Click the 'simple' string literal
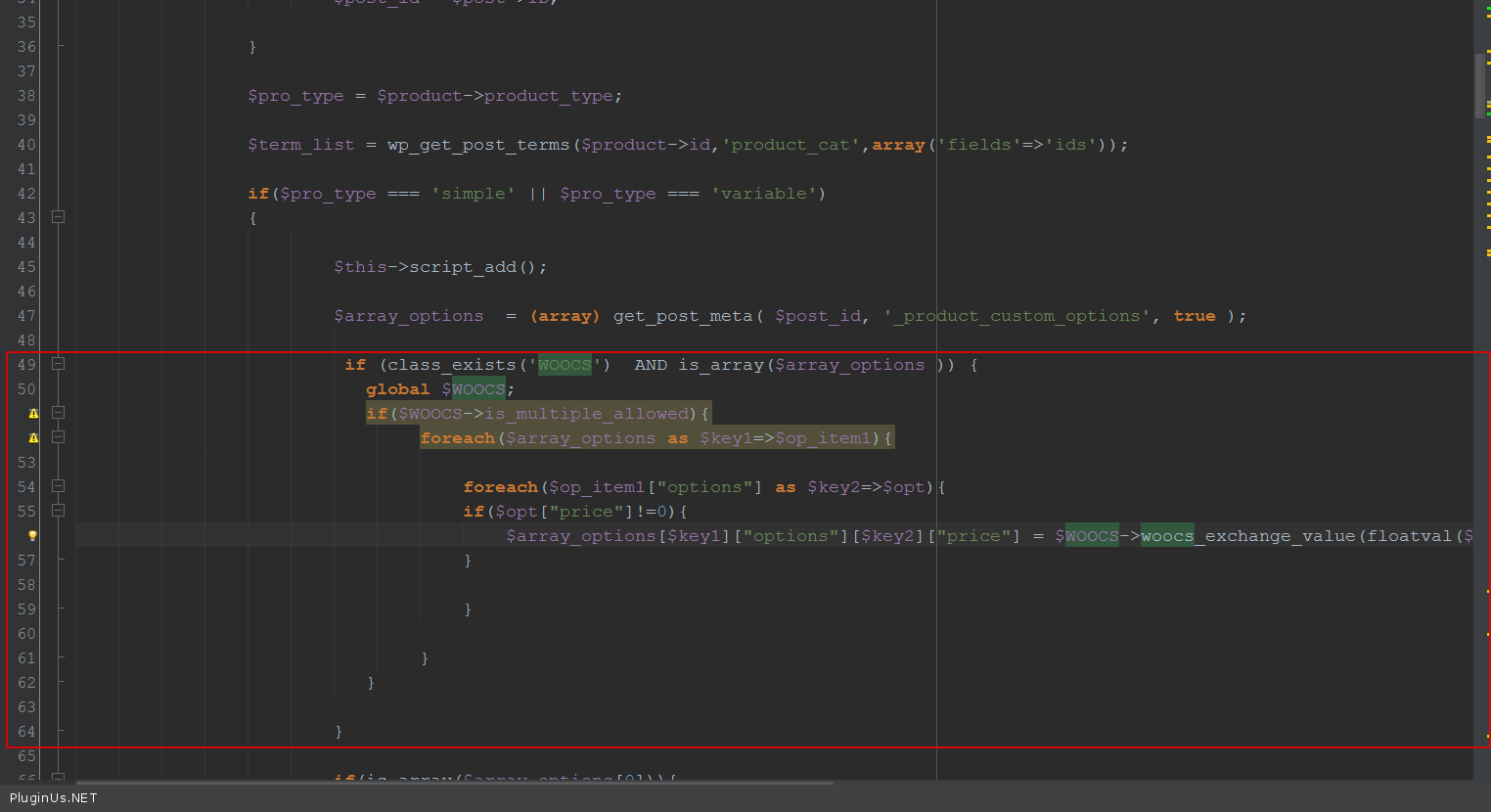 (474, 194)
